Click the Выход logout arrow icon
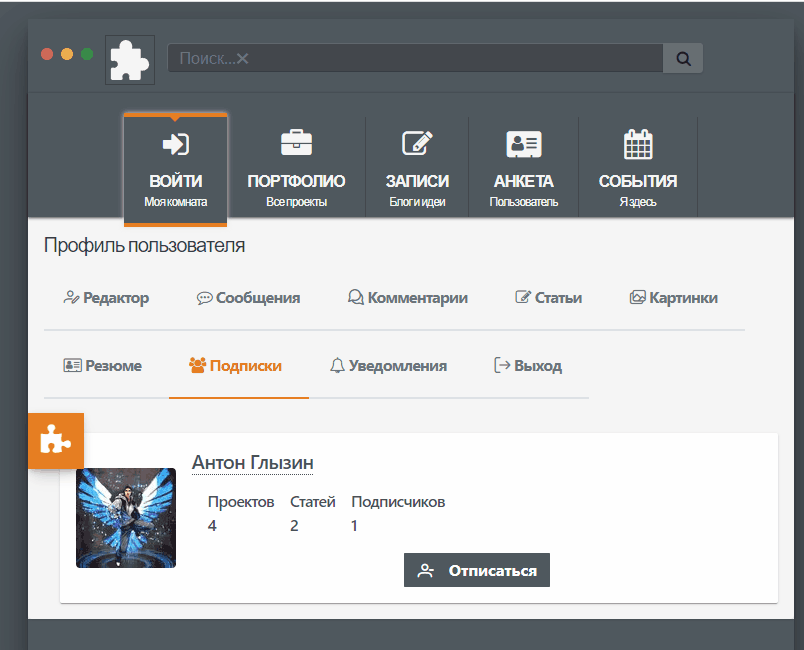 click(502, 365)
